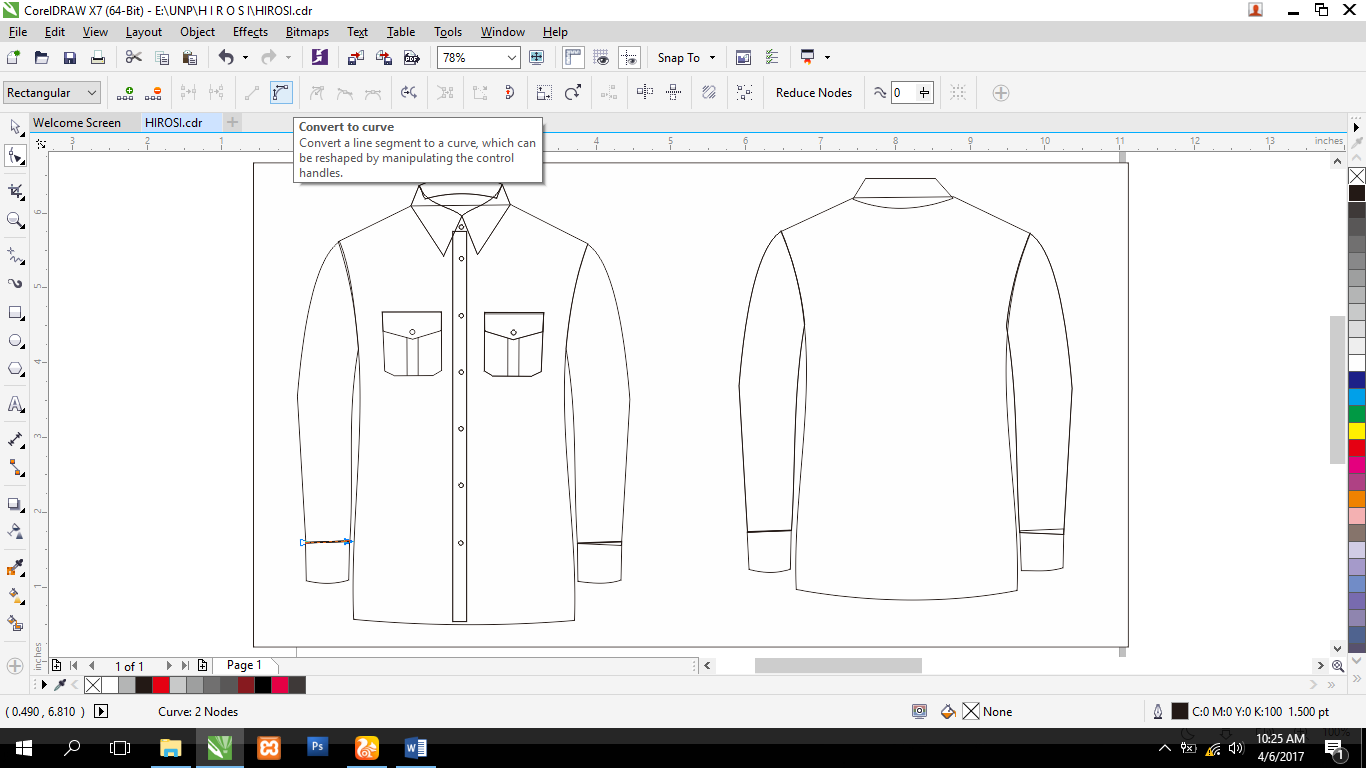
Task: Pick the cyan swatch in color palette
Action: (1357, 397)
